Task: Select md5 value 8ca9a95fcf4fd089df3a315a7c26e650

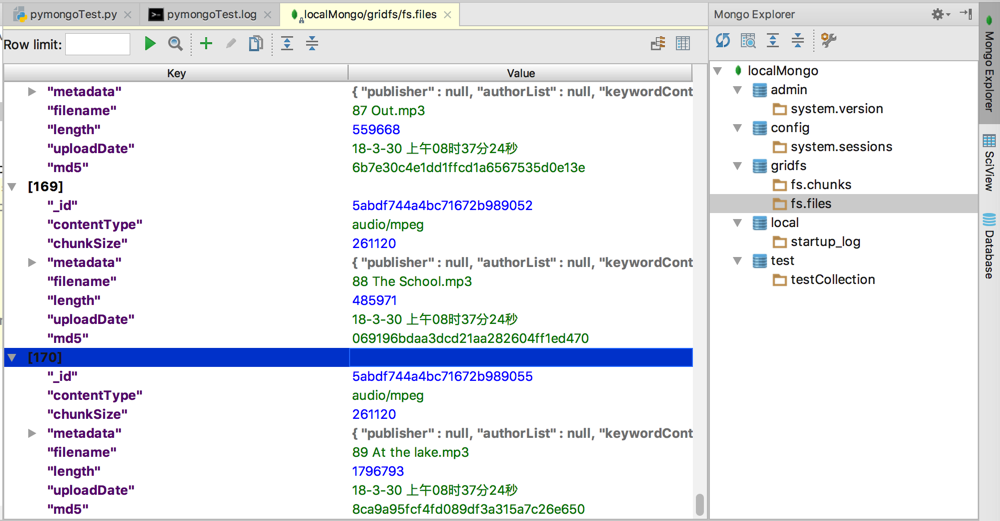Action: pyautogui.click(x=468, y=510)
